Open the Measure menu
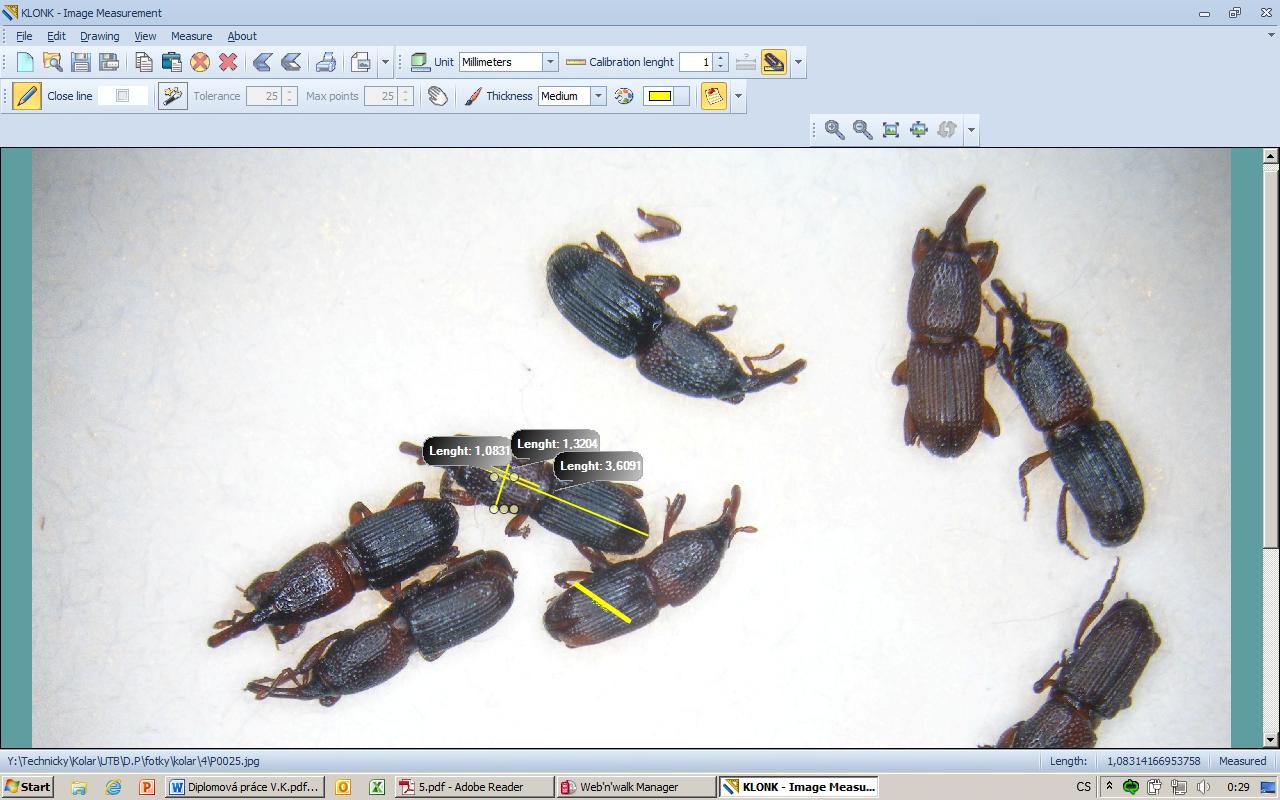 point(191,36)
